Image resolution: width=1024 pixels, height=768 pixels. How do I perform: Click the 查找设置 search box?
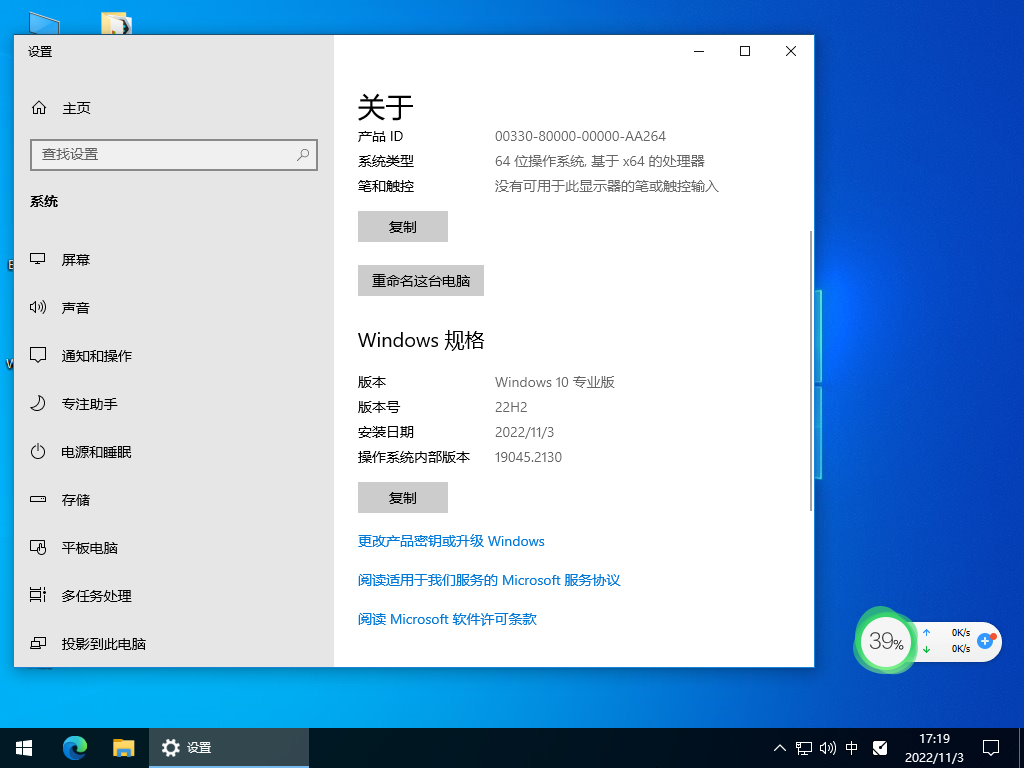[173, 155]
